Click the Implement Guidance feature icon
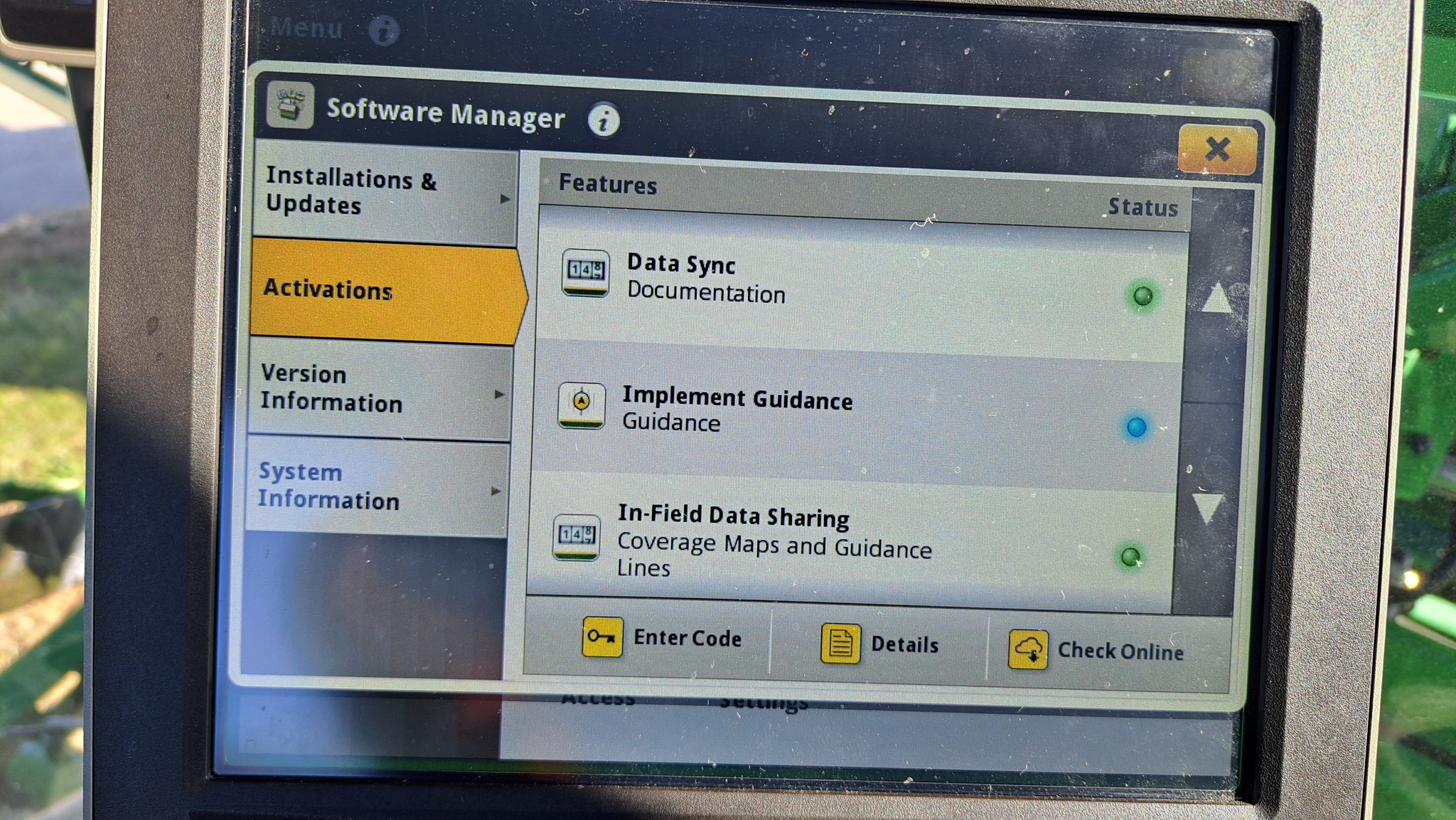Image resolution: width=1456 pixels, height=820 pixels. [x=582, y=405]
